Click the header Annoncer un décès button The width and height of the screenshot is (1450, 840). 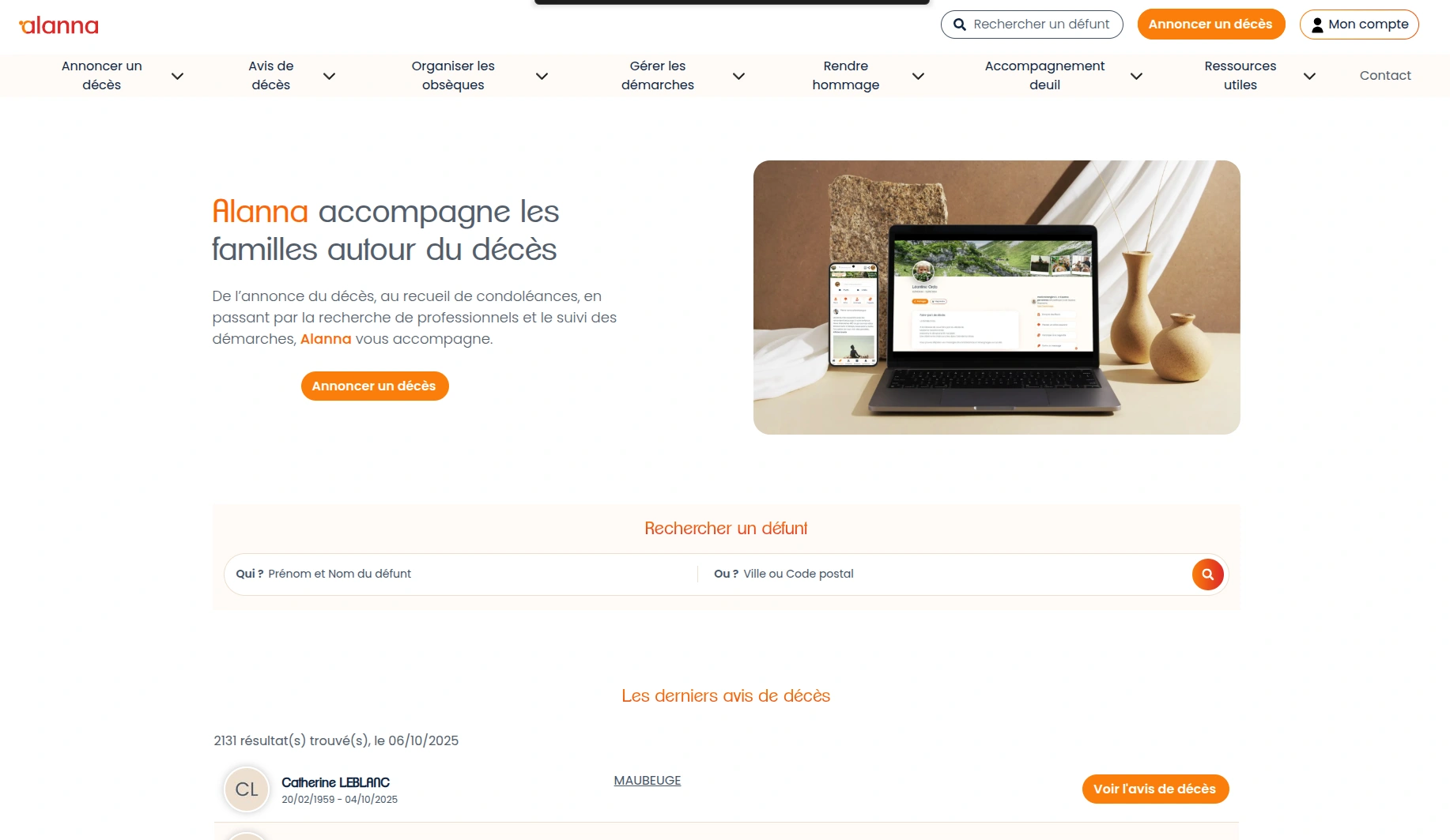click(1210, 24)
